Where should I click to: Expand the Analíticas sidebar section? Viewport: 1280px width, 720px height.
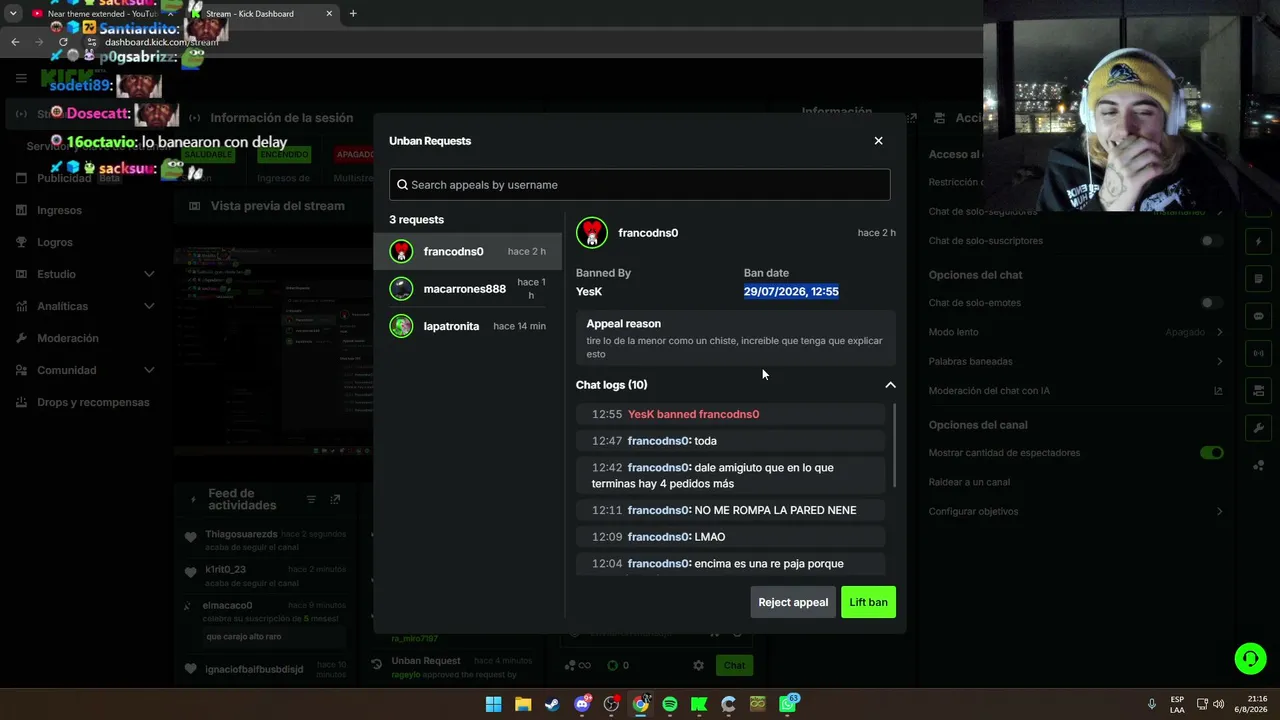149,306
